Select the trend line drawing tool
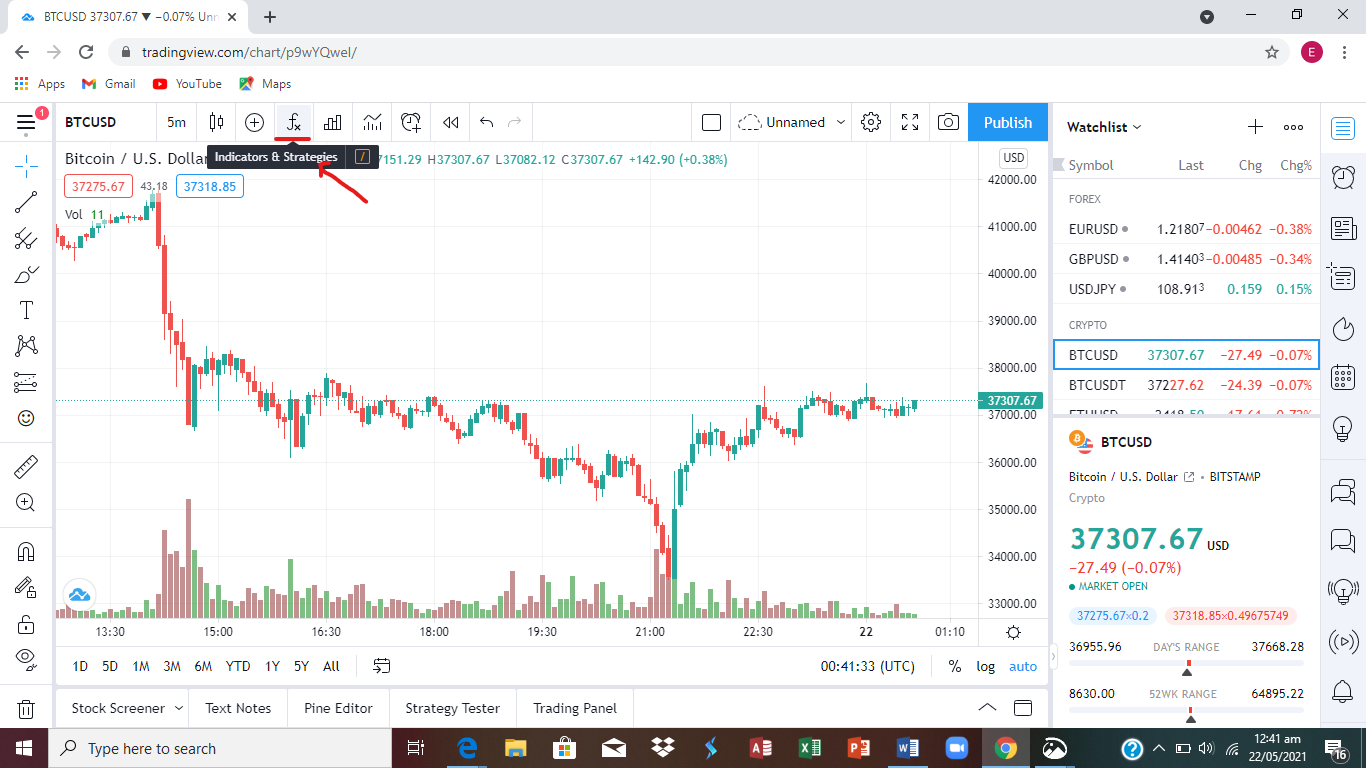The image size is (1366, 768). pyautogui.click(x=26, y=202)
